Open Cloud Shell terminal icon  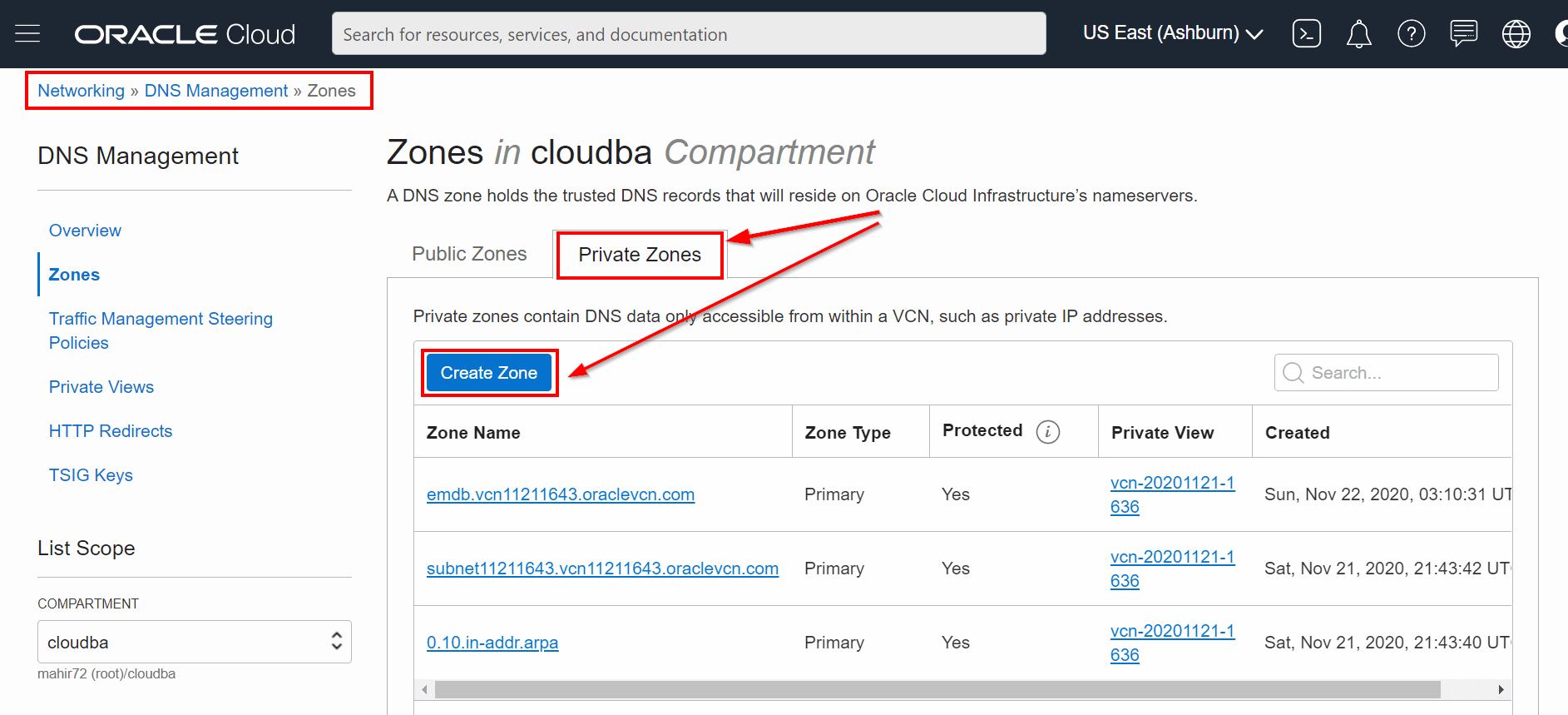pyautogui.click(x=1306, y=34)
